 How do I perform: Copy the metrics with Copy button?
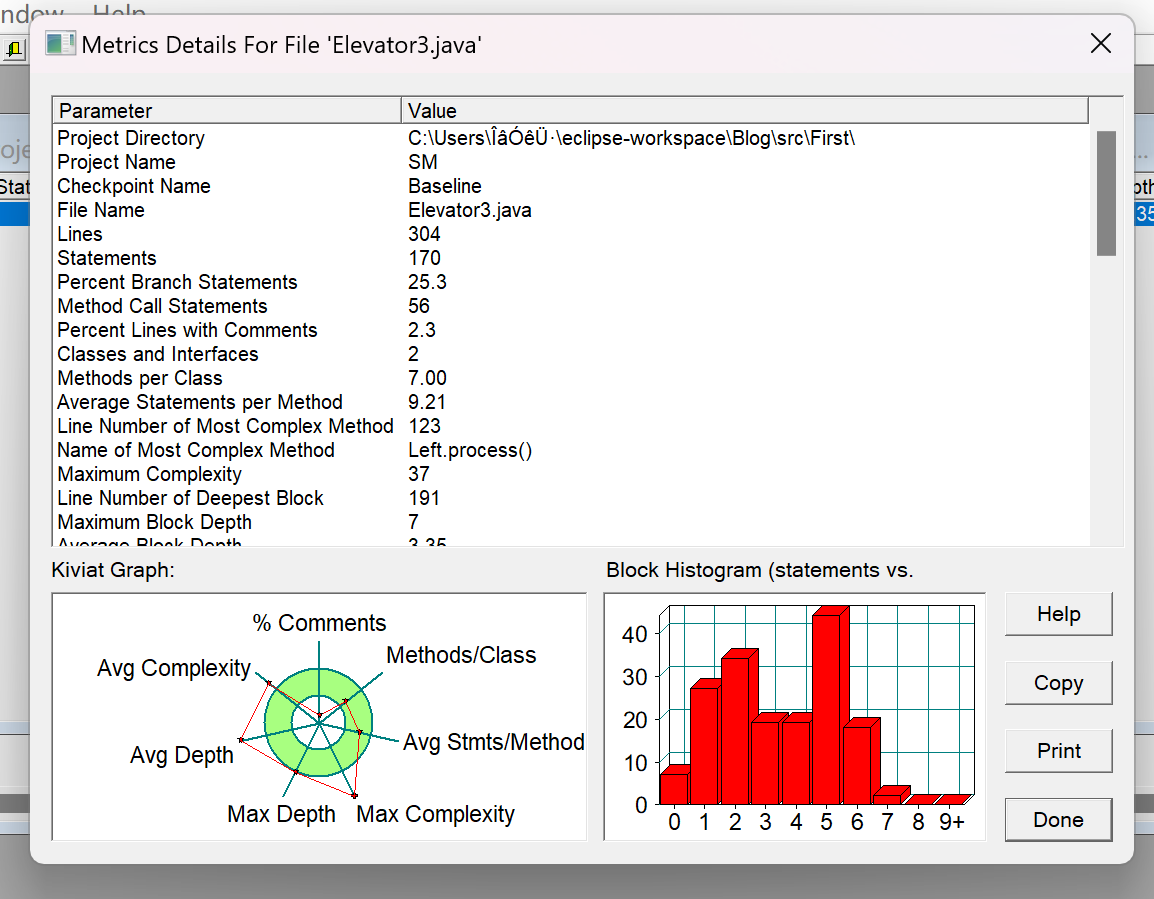tap(1058, 683)
